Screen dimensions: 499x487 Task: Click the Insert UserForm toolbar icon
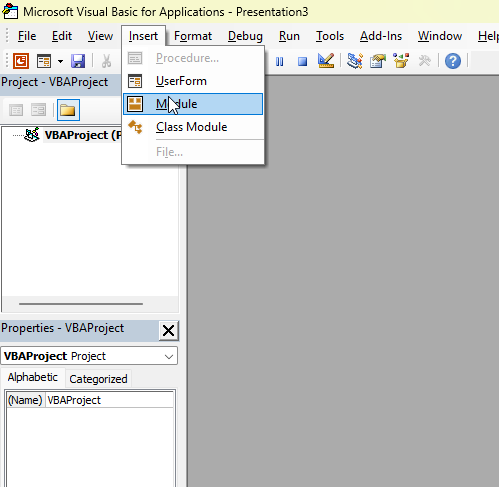click(x=44, y=61)
